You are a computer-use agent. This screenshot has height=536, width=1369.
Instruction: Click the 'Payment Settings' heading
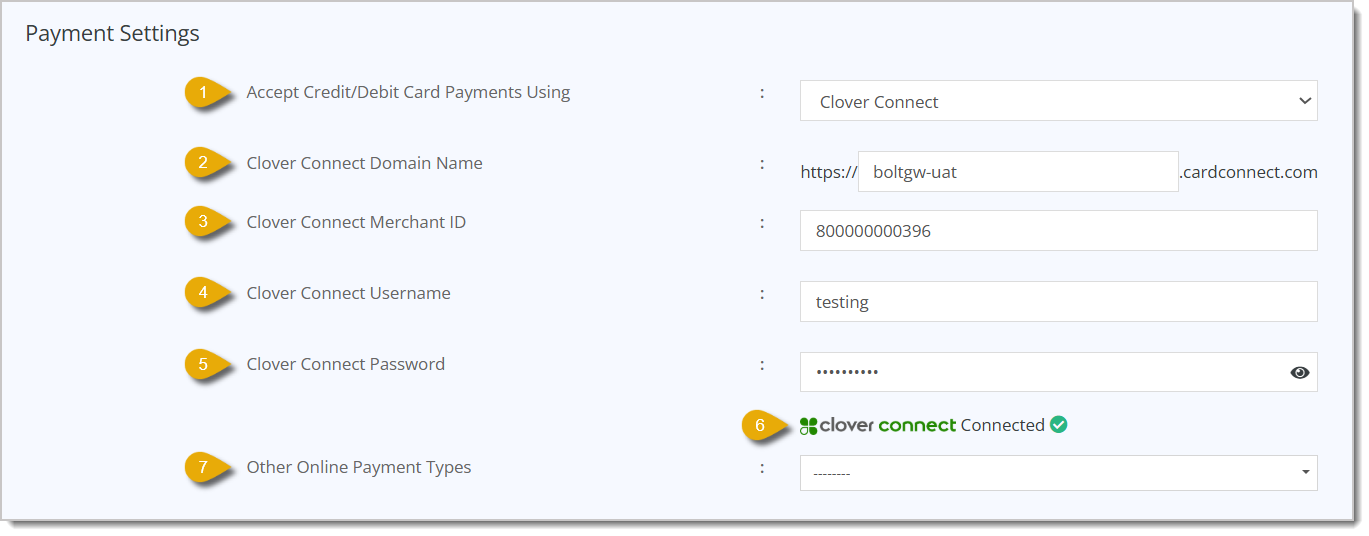click(112, 33)
